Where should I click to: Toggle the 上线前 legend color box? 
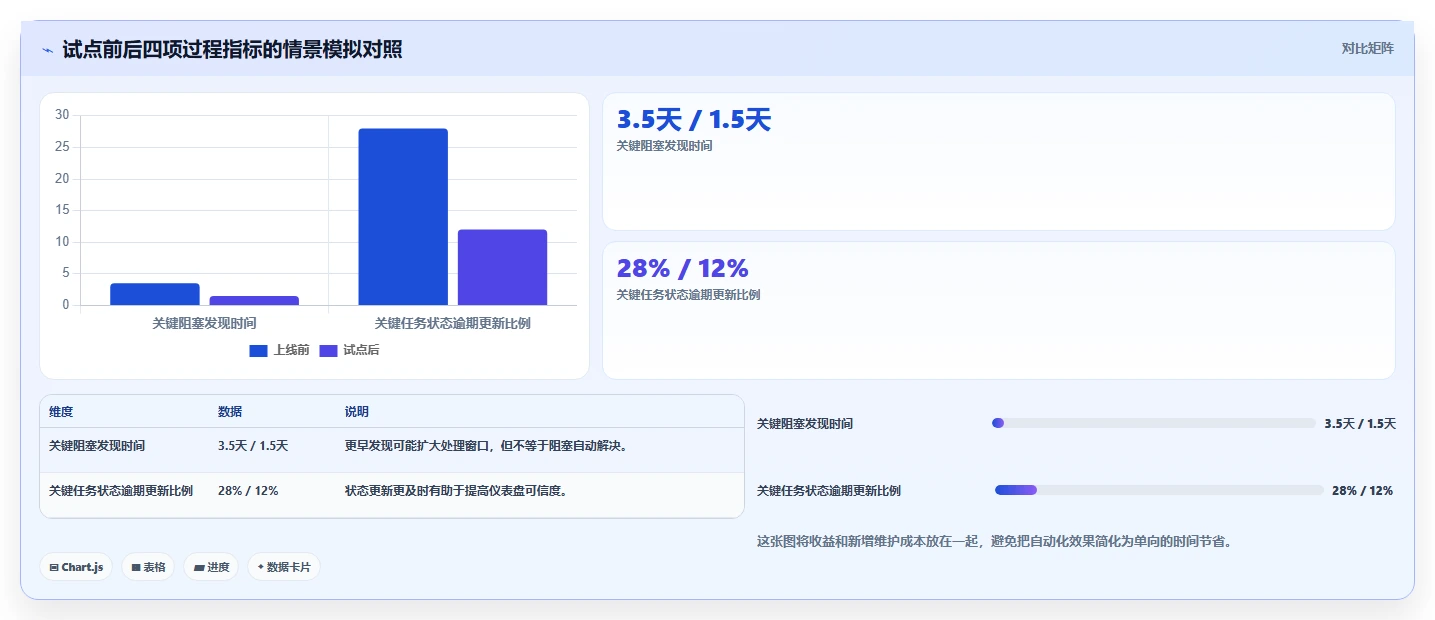[x=259, y=350]
